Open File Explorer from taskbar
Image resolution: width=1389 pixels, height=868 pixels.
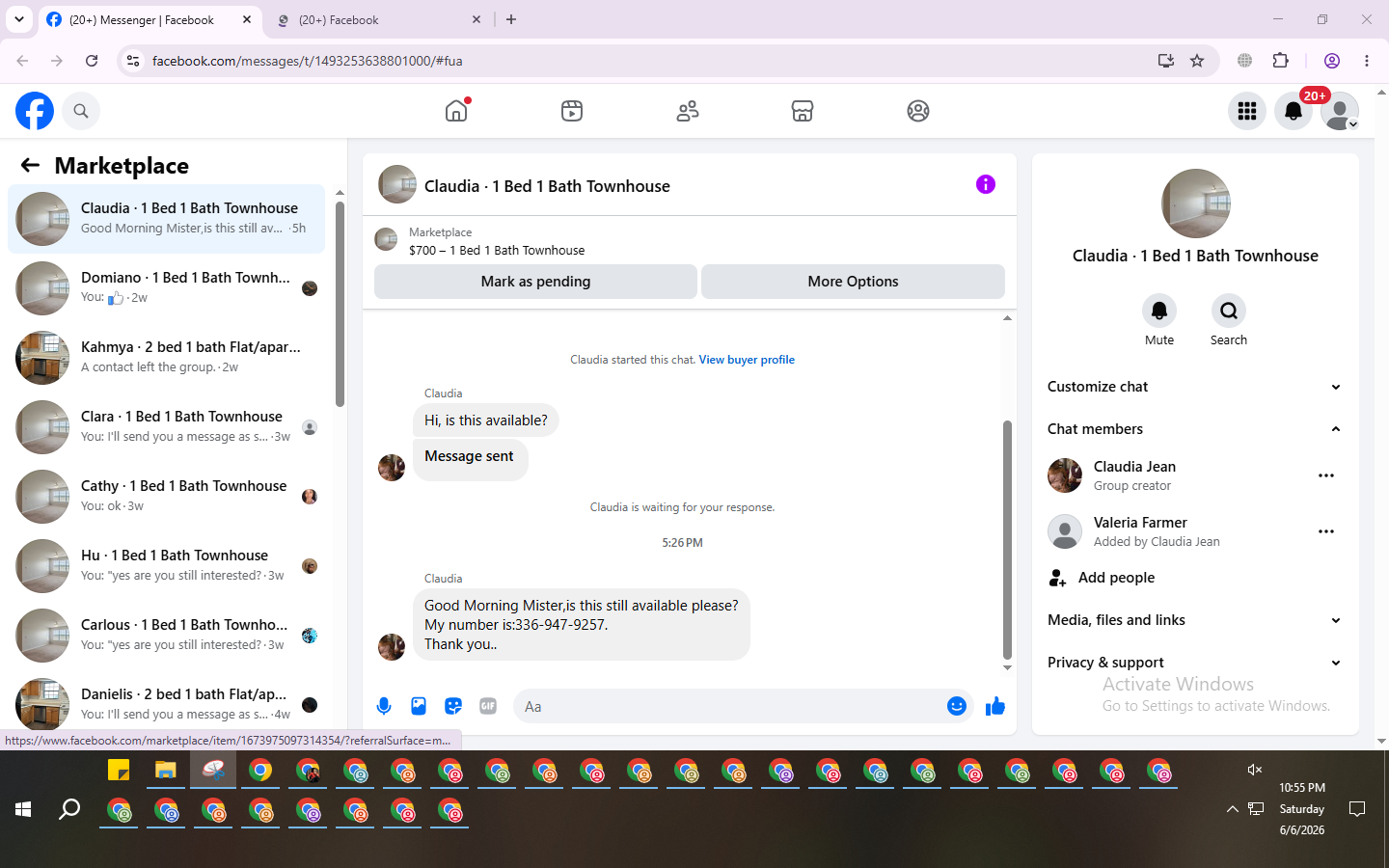tap(166, 771)
